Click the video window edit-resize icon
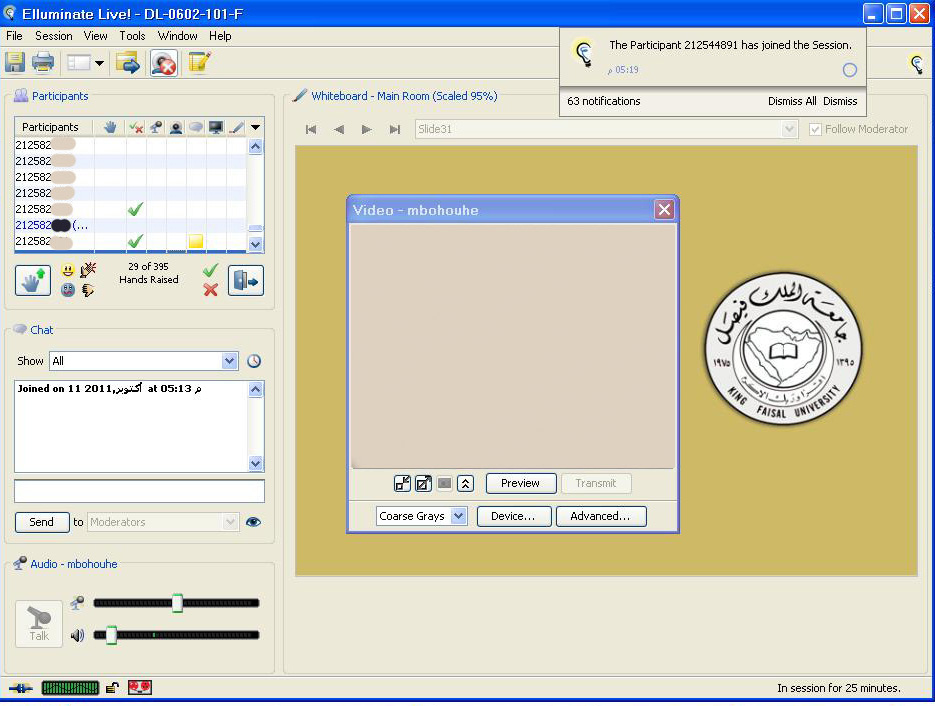Screen dimensions: 935x706 [x=423, y=483]
